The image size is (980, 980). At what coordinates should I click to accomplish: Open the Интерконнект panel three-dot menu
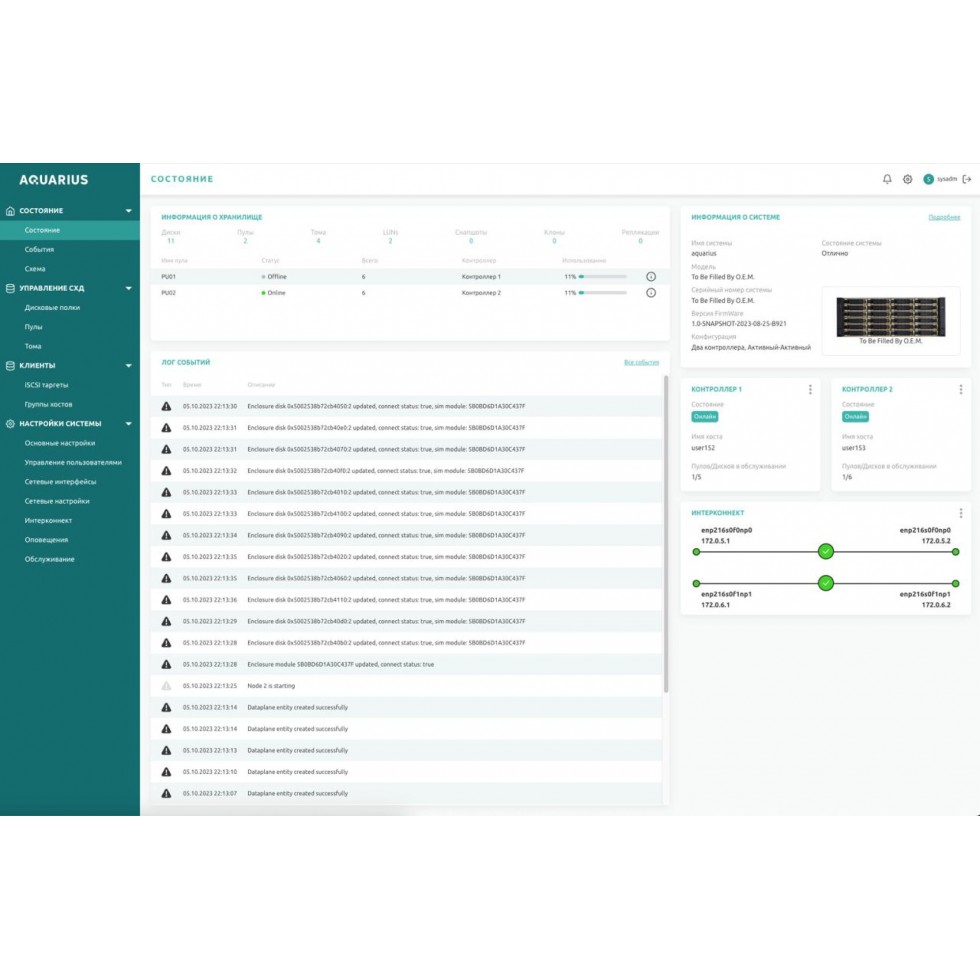pyautogui.click(x=961, y=512)
